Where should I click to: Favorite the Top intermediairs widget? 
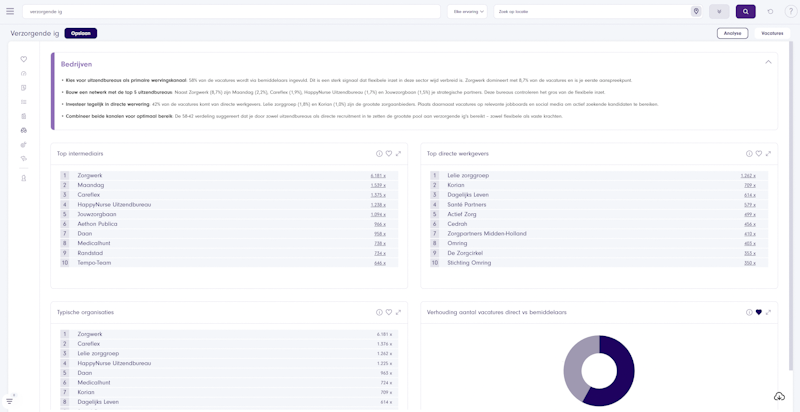[x=389, y=153]
